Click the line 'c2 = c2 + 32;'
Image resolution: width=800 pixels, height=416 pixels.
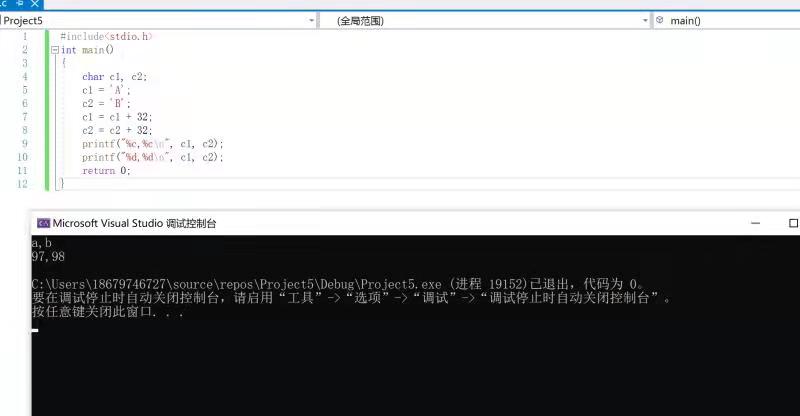click(117, 130)
